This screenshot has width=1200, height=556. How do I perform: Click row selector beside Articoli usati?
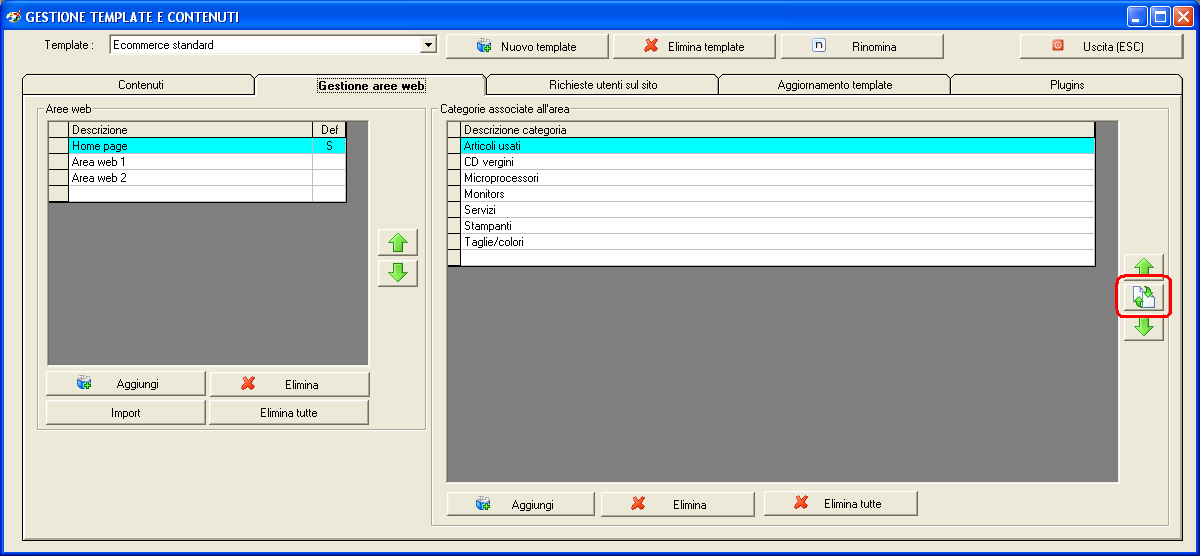coord(454,146)
